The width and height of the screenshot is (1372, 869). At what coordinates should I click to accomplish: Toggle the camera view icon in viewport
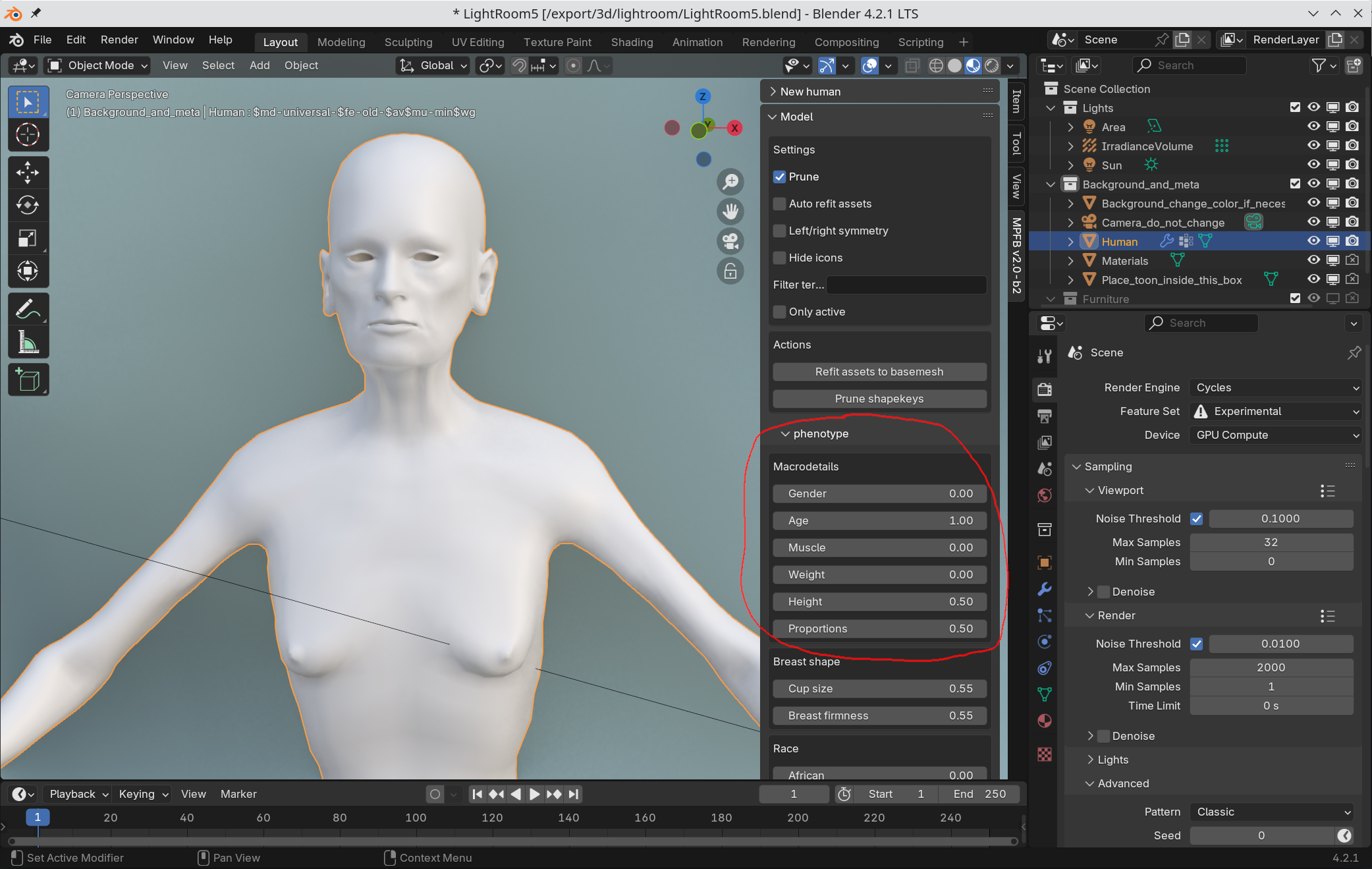(x=730, y=241)
